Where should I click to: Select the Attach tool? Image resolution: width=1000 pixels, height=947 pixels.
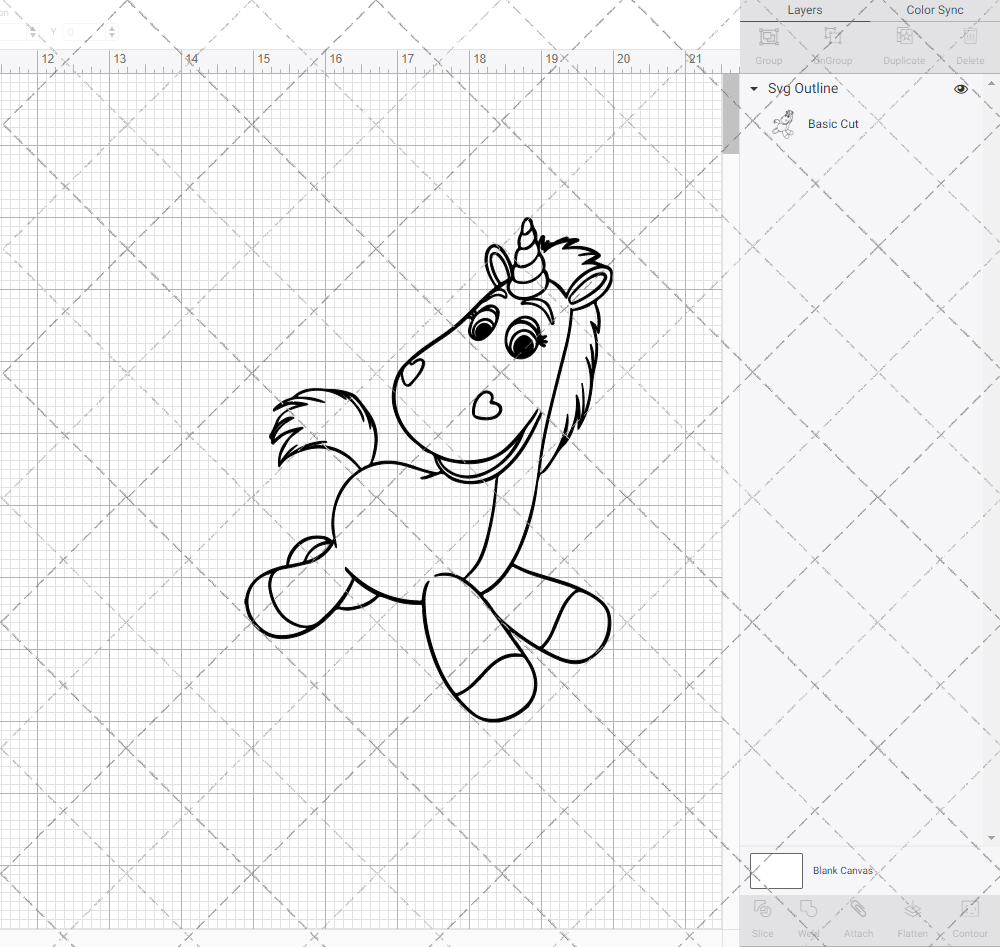(x=858, y=909)
